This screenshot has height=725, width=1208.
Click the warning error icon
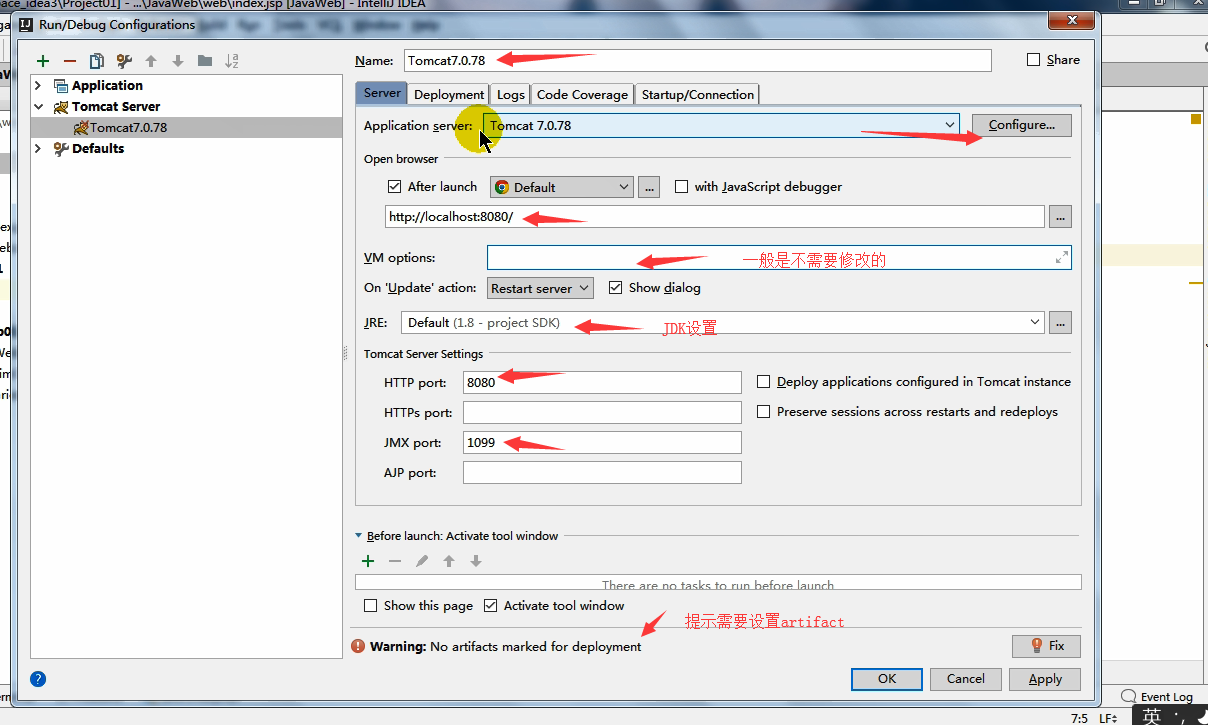(359, 647)
